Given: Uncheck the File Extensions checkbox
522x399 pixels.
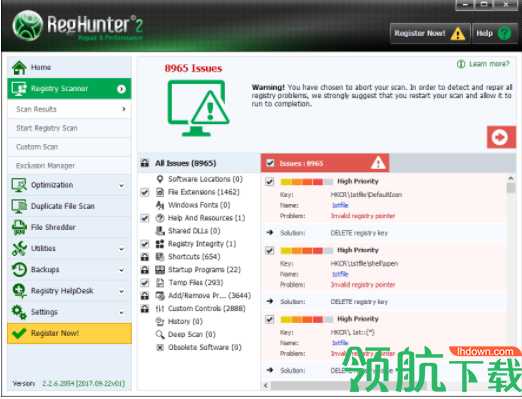Looking at the screenshot, I should [x=145, y=192].
